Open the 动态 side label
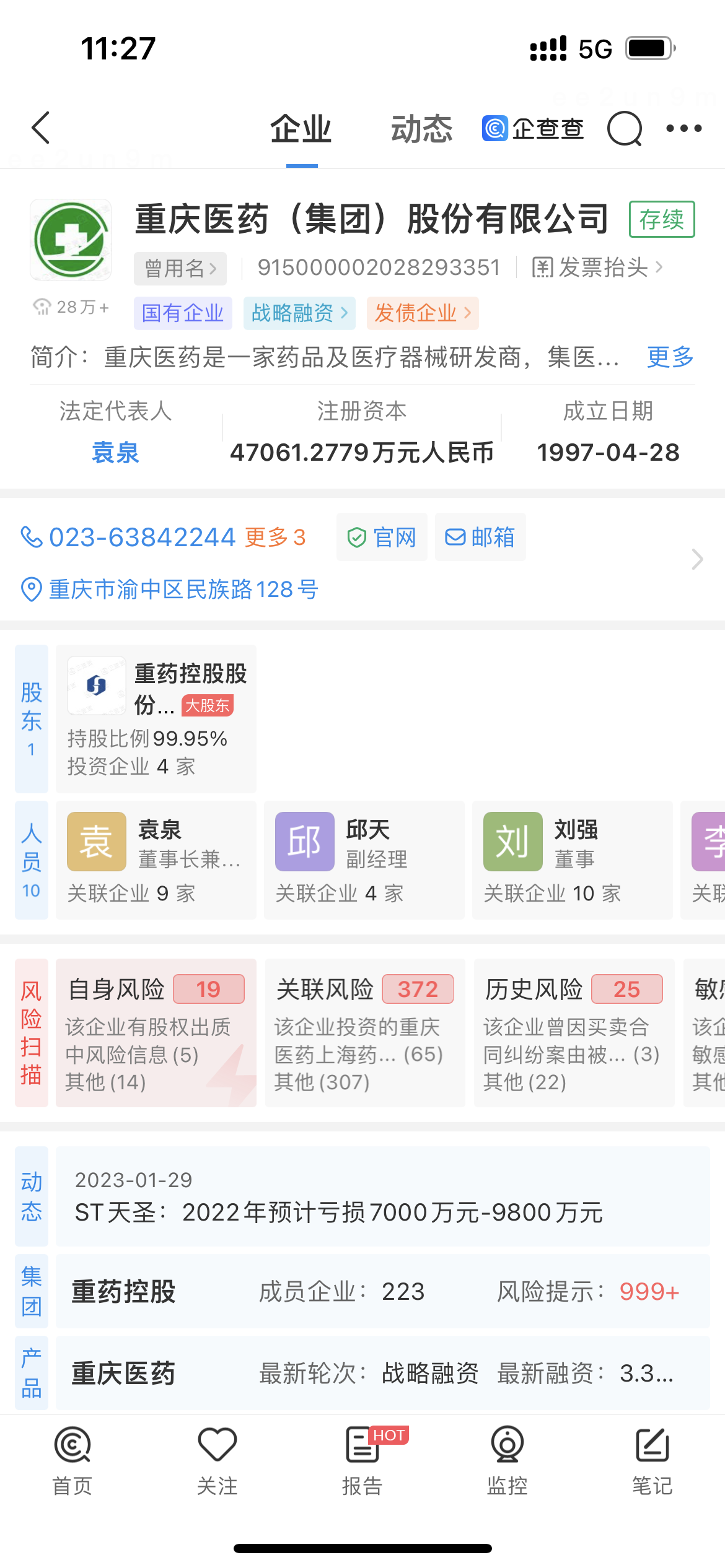Image resolution: width=725 pixels, height=1568 pixels. [32, 1196]
